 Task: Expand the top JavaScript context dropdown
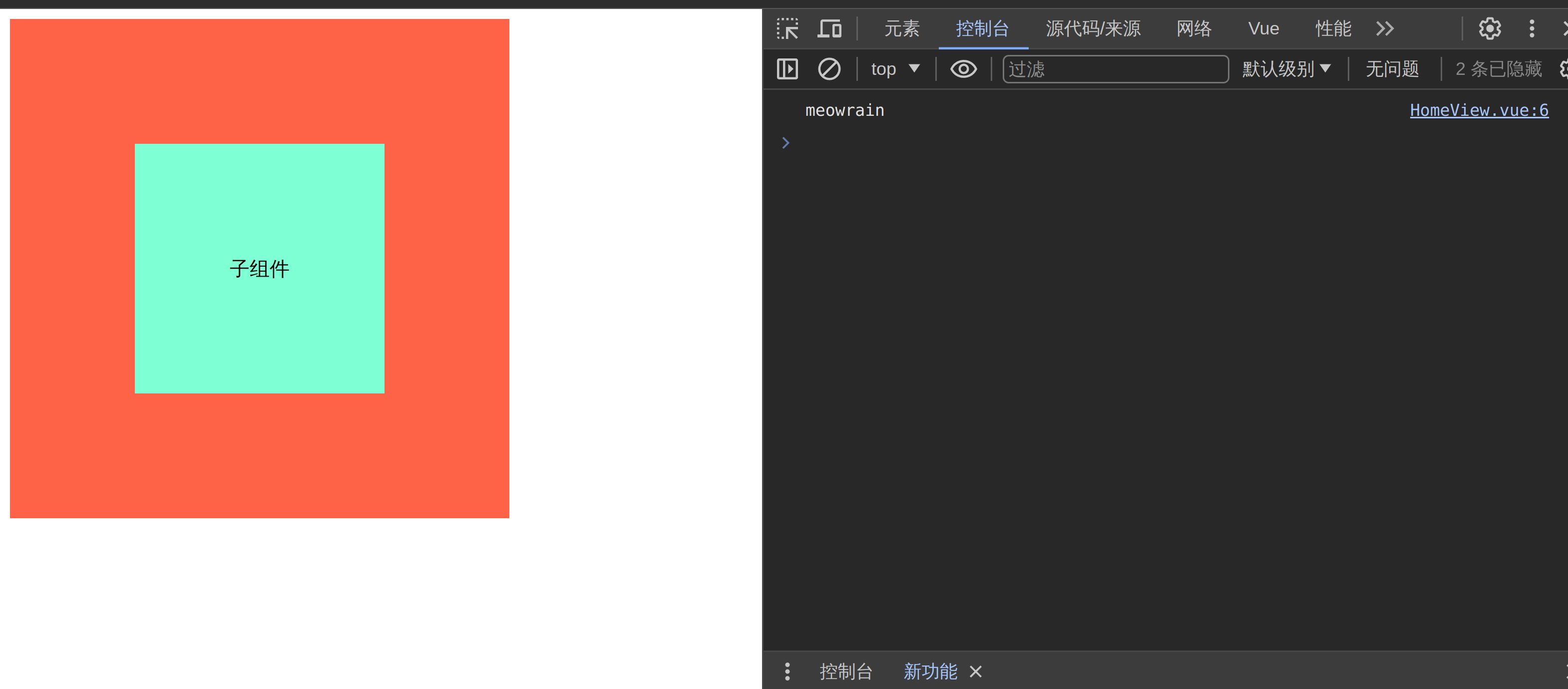tap(895, 69)
